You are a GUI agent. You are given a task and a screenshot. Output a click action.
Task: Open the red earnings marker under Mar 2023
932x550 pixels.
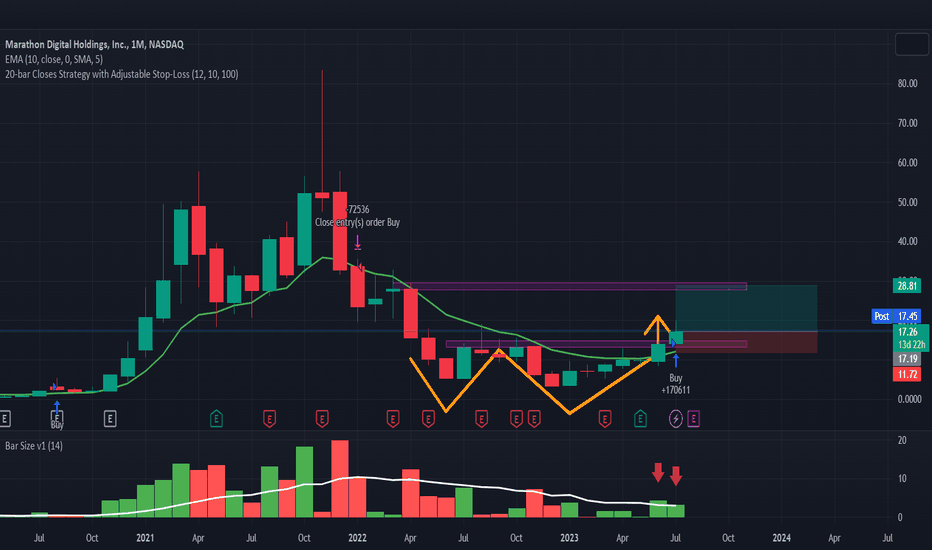pos(604,419)
